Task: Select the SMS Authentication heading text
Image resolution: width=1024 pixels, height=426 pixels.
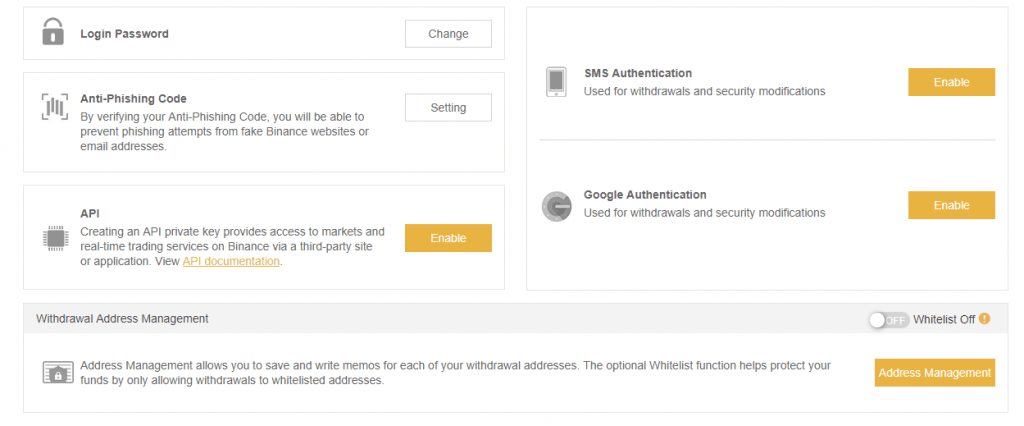Action: click(637, 73)
